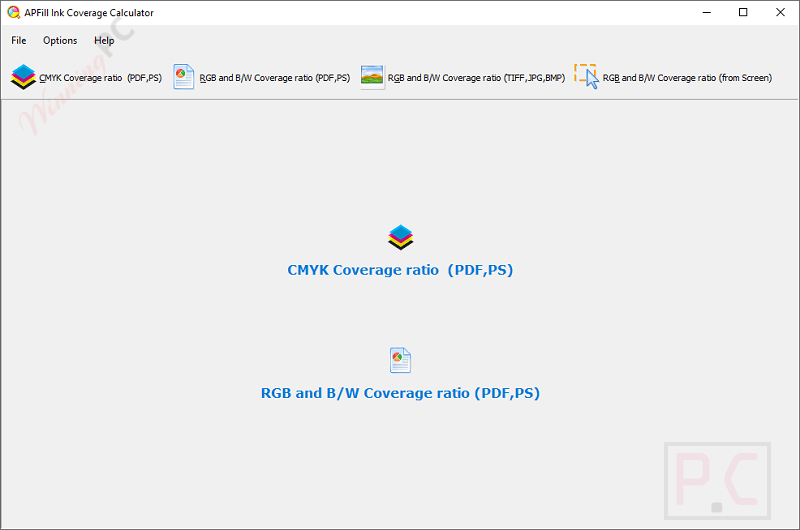Click the toolbar label RGB and B/W Coverage ratio (from Screen)

(x=687, y=78)
